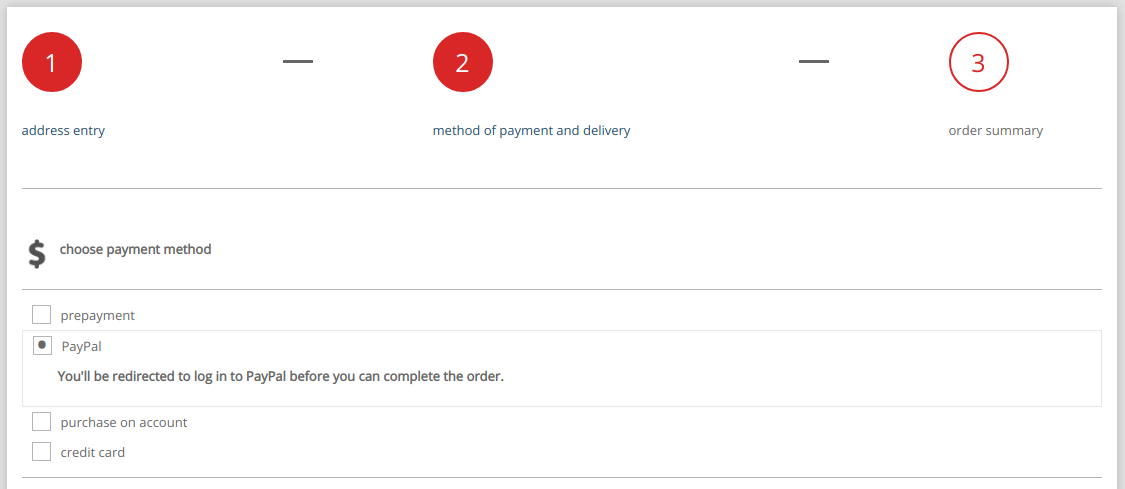Click the PayPal text label
The image size is (1125, 489).
pyautogui.click(x=81, y=346)
